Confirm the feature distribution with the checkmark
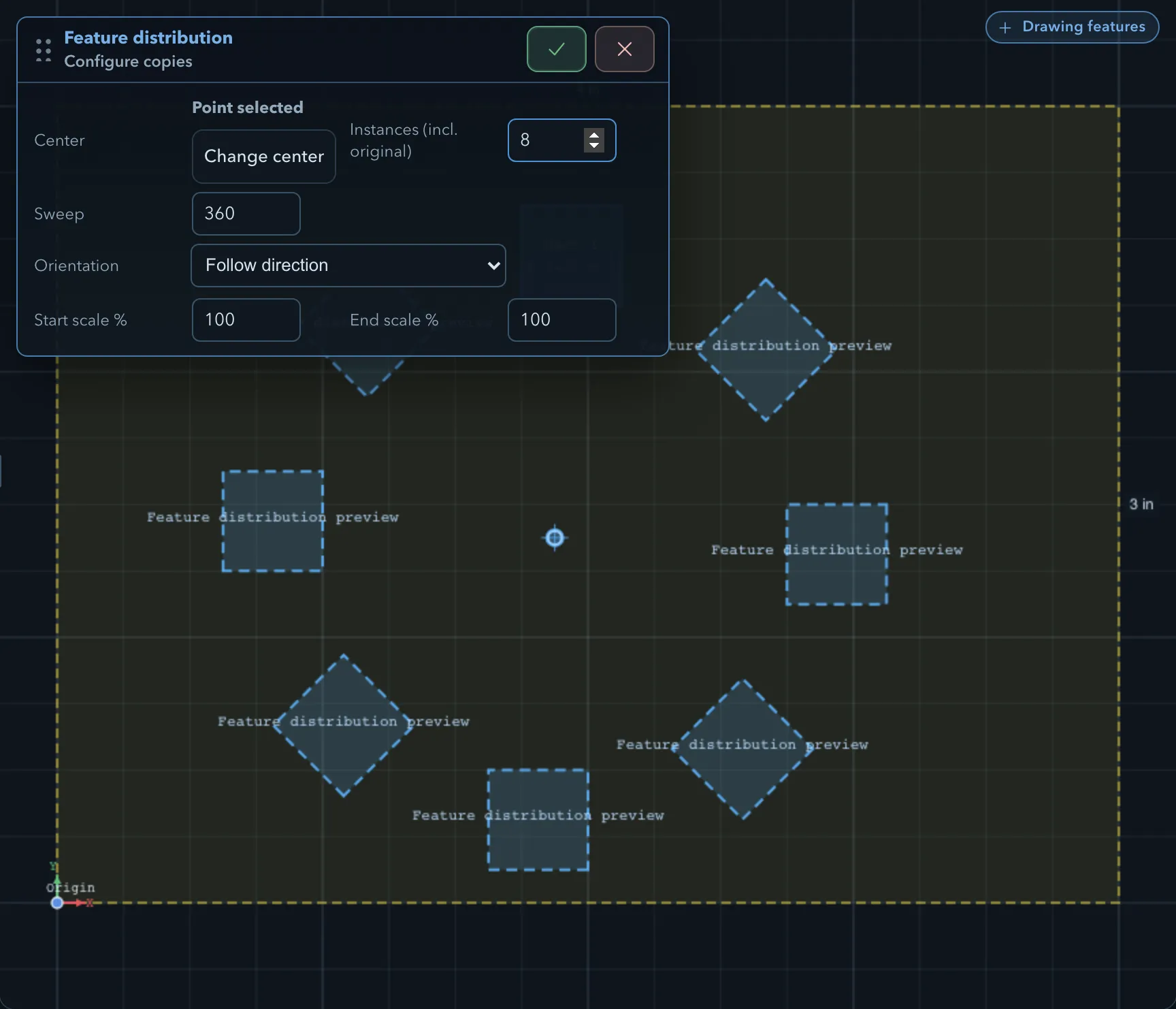The image size is (1176, 1009). [556, 49]
